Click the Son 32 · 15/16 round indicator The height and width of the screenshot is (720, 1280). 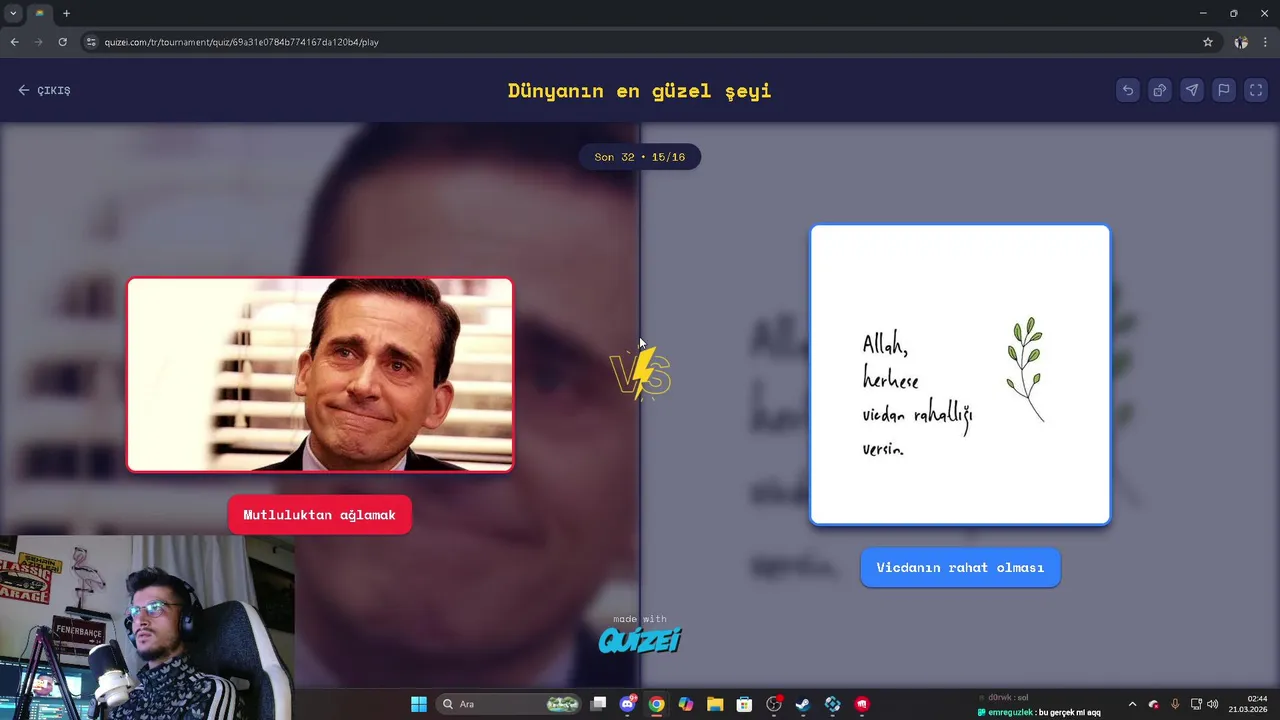point(640,157)
